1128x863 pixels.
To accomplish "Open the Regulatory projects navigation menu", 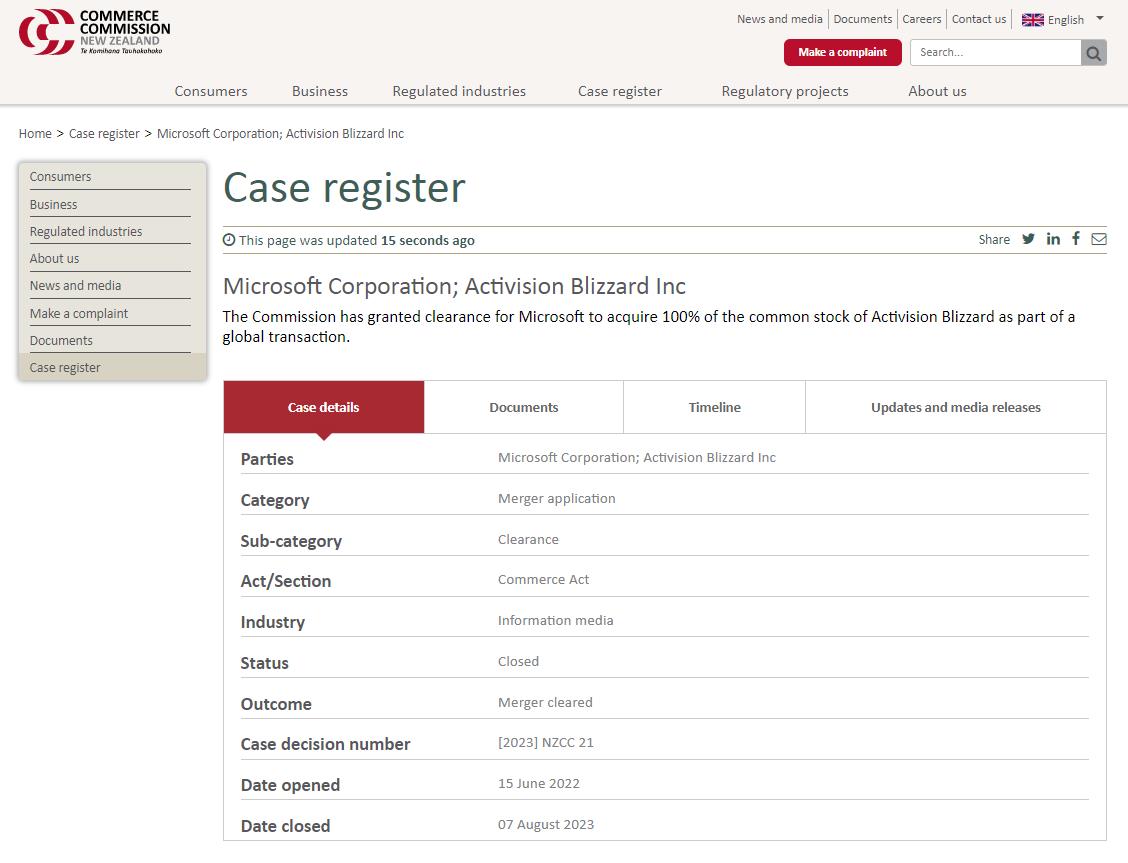I will point(784,91).
